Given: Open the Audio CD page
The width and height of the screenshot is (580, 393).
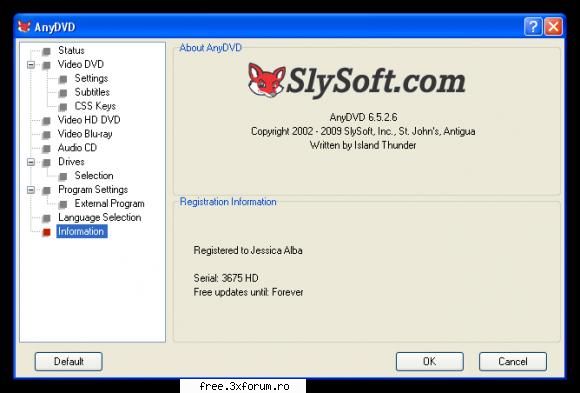Looking at the screenshot, I should [77, 148].
